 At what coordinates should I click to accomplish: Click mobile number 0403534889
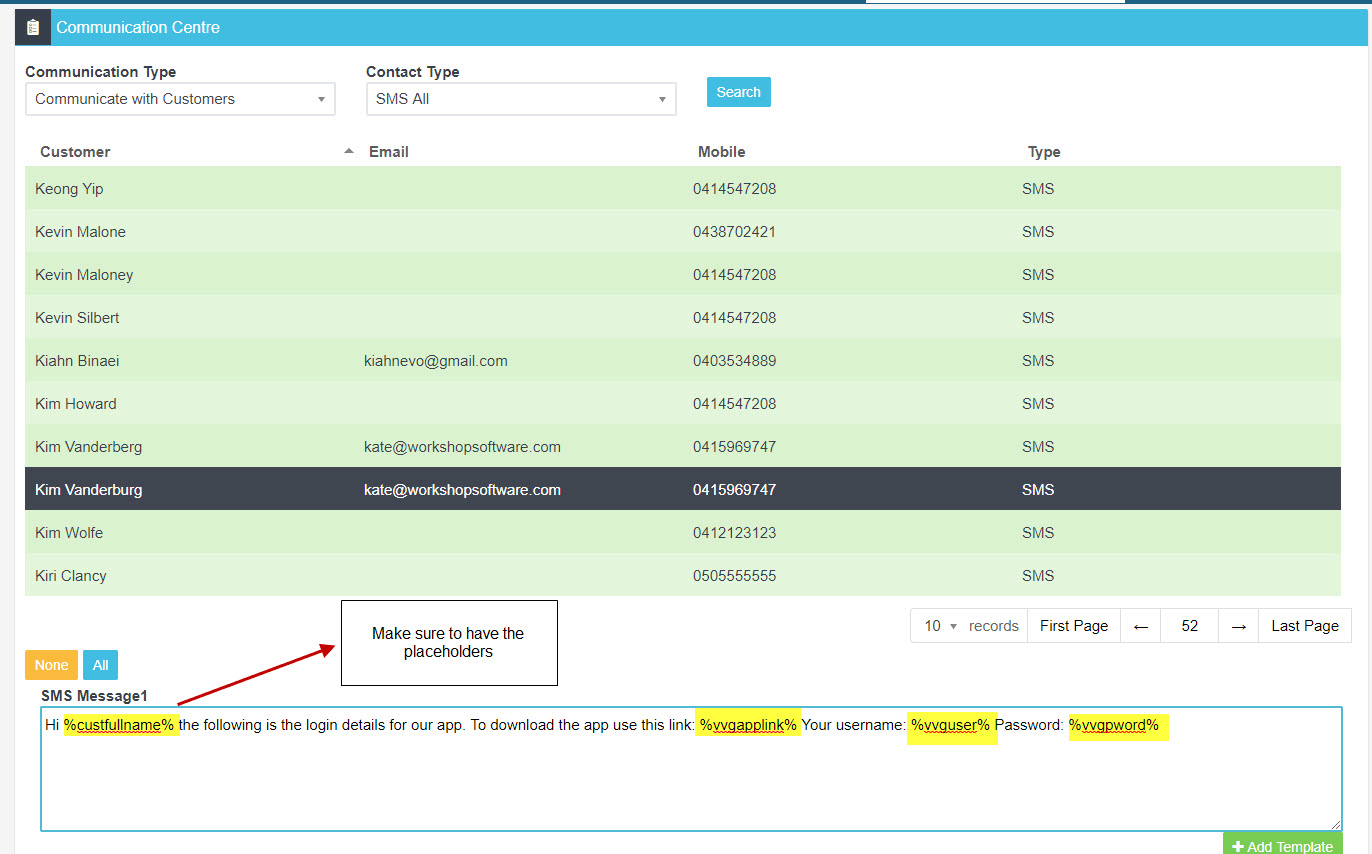[735, 361]
